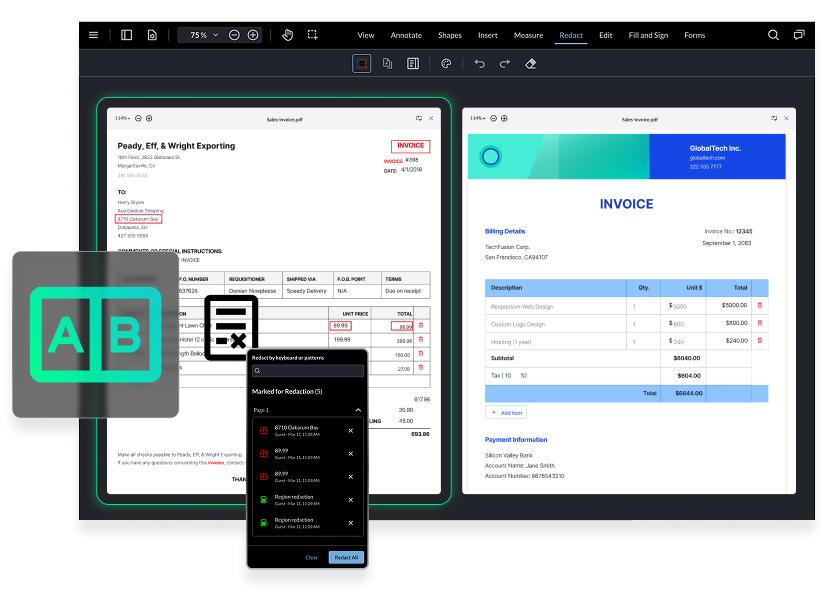Select the page redaction tool
829x594 pixels.
(388, 64)
